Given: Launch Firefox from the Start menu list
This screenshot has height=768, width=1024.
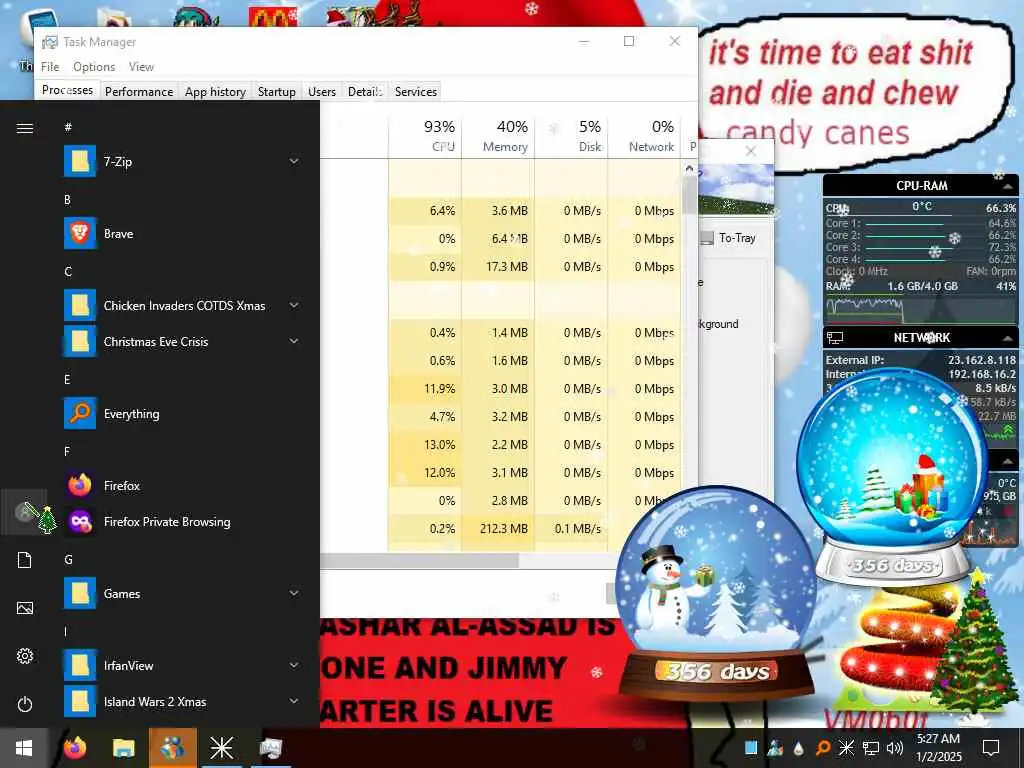Looking at the screenshot, I should click(x=184, y=485).
